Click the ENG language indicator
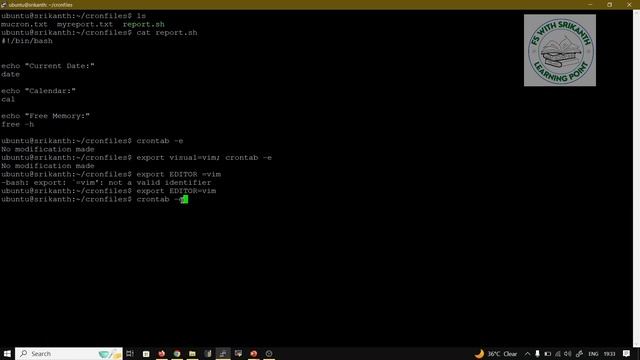Screen dimensions: 640x360 click(593, 354)
